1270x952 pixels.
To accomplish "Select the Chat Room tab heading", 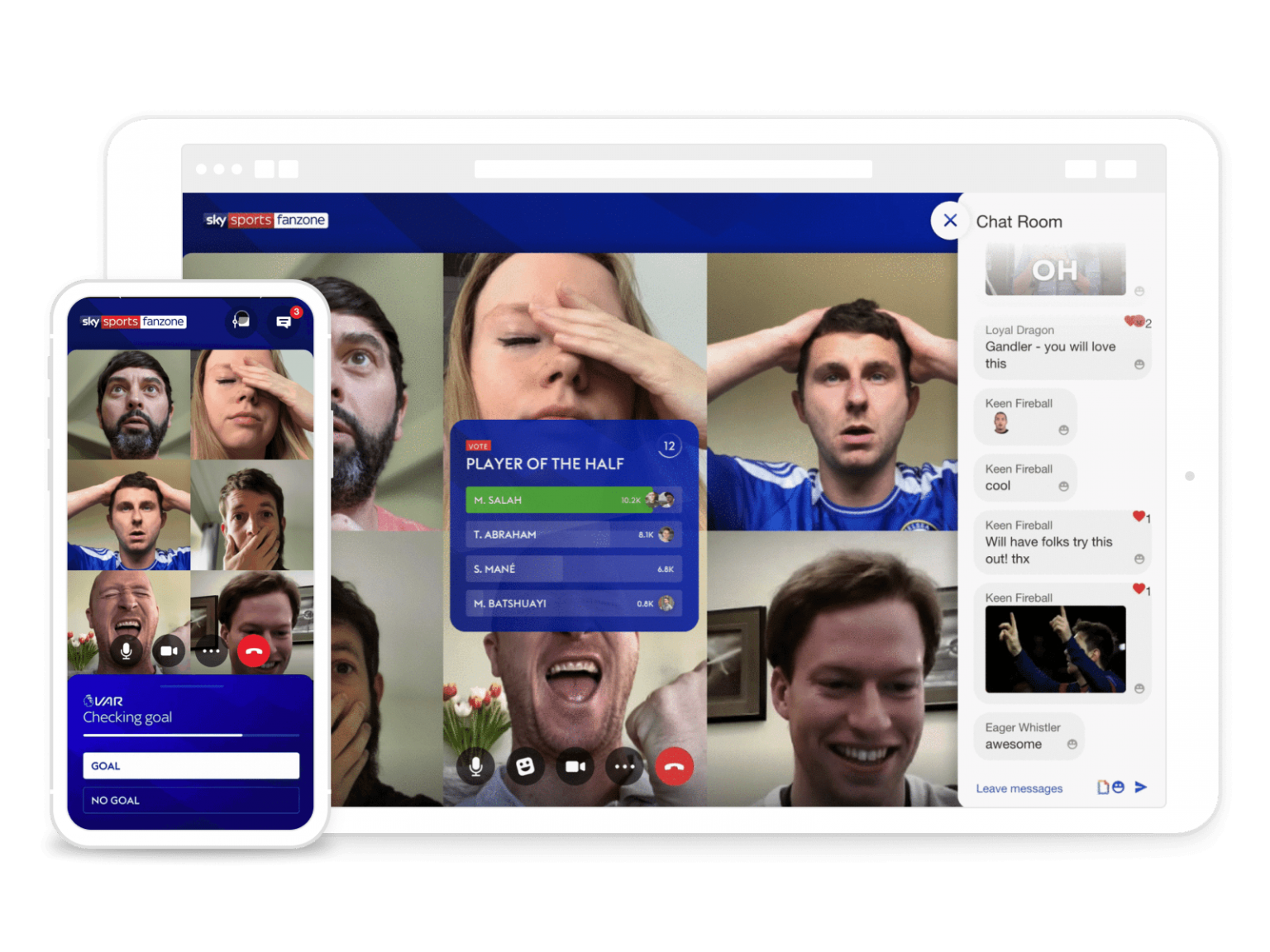I will coord(1019,221).
